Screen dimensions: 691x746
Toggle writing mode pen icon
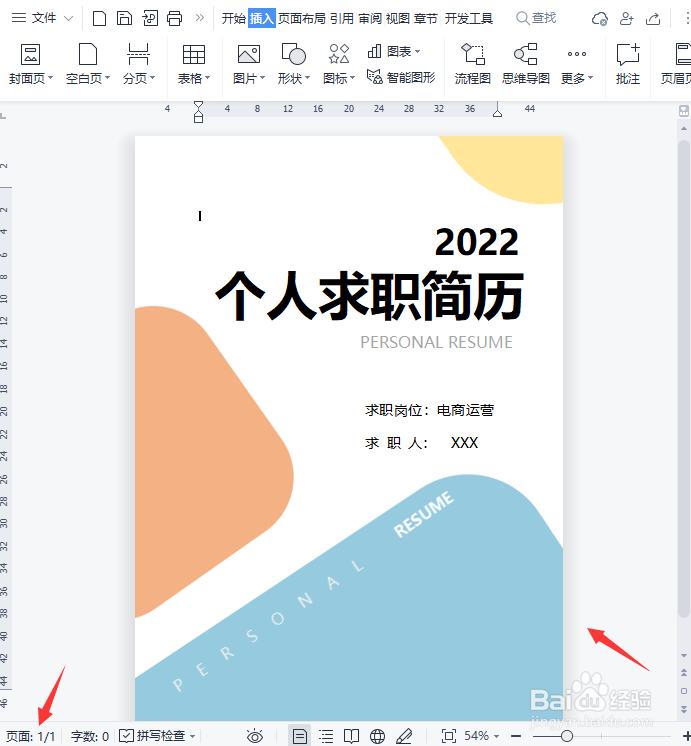click(x=404, y=736)
